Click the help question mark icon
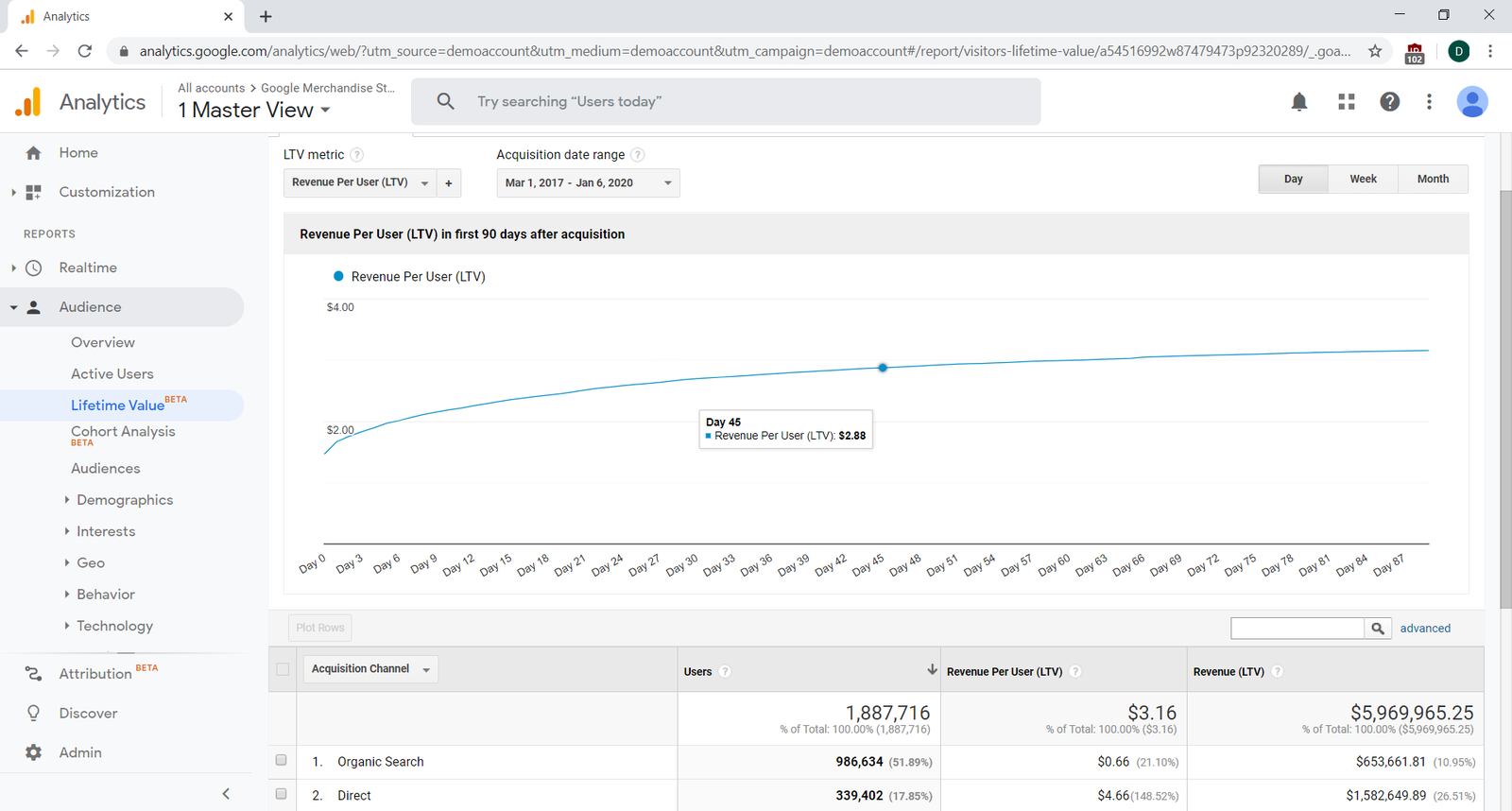Screen dimensions: 1512x811 (1389, 102)
